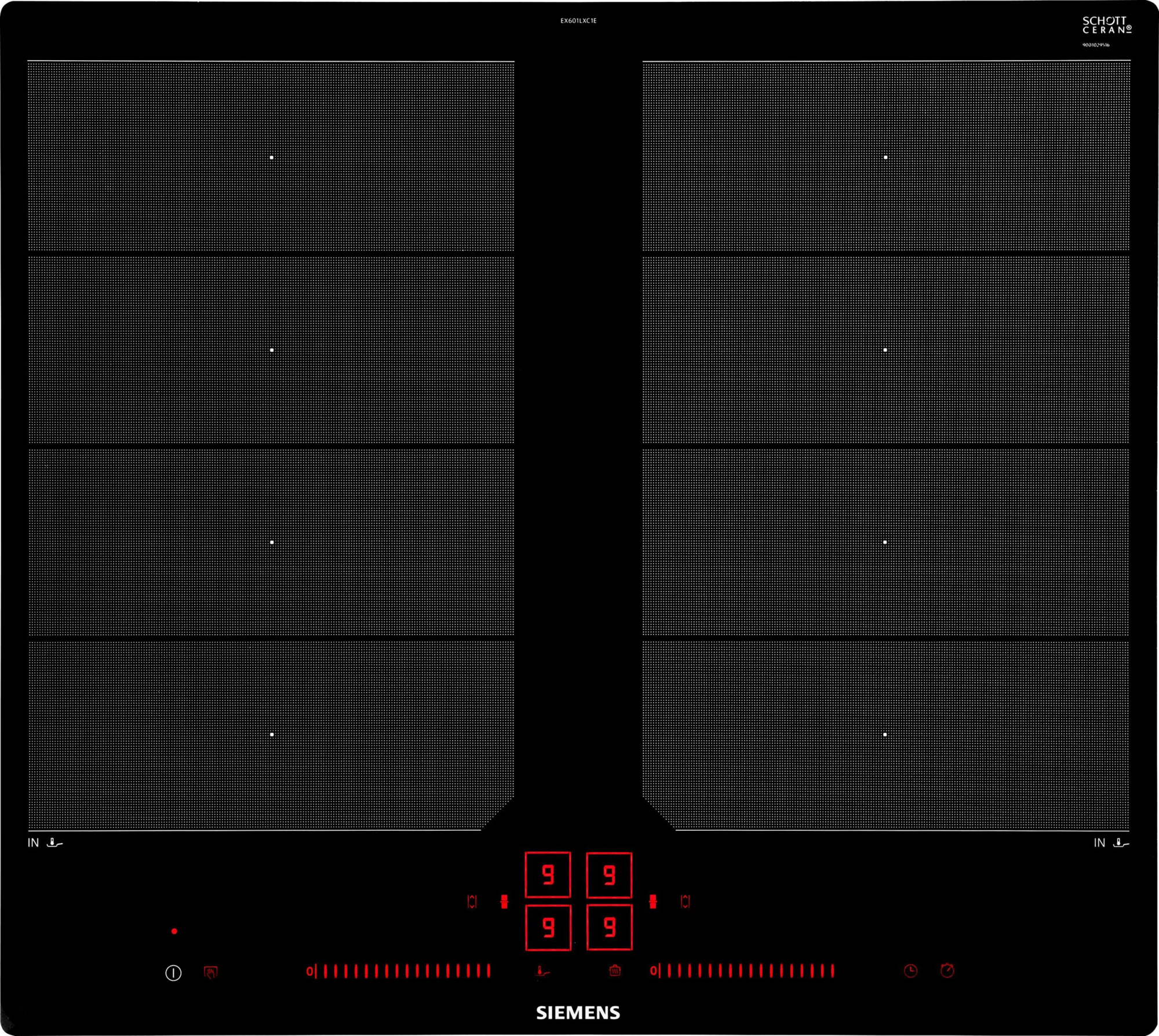Tap the keep-warm function icon
This screenshot has height=1036, width=1159.
tap(615, 971)
